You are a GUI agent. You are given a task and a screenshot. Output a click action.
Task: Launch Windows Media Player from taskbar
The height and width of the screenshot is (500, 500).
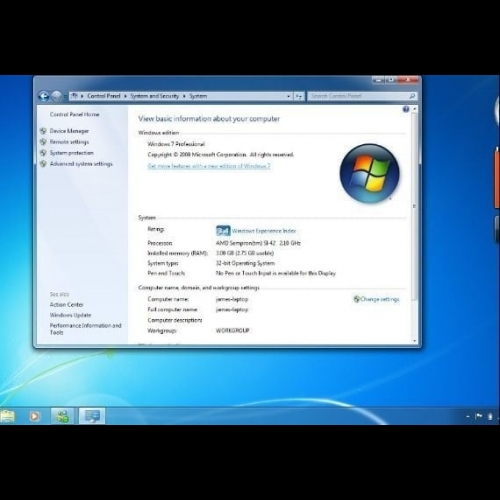pyautogui.click(x=34, y=416)
